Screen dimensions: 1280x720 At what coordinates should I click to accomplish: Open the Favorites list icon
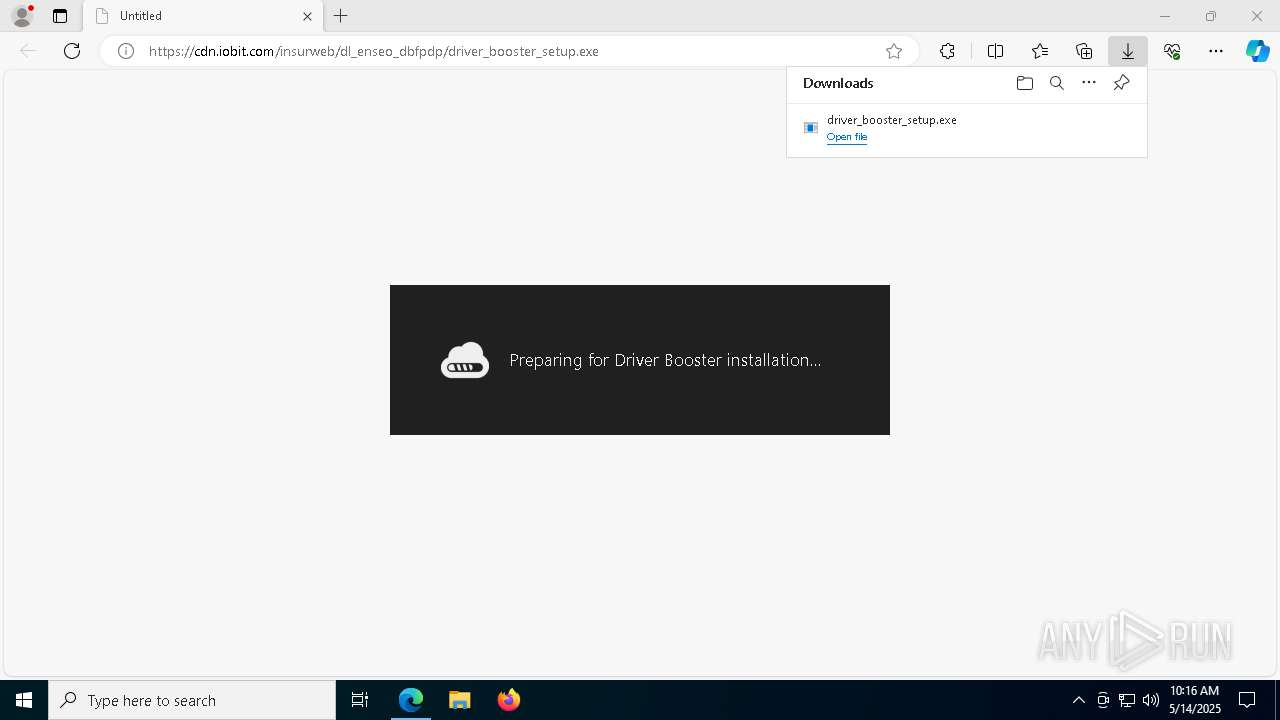(1040, 51)
